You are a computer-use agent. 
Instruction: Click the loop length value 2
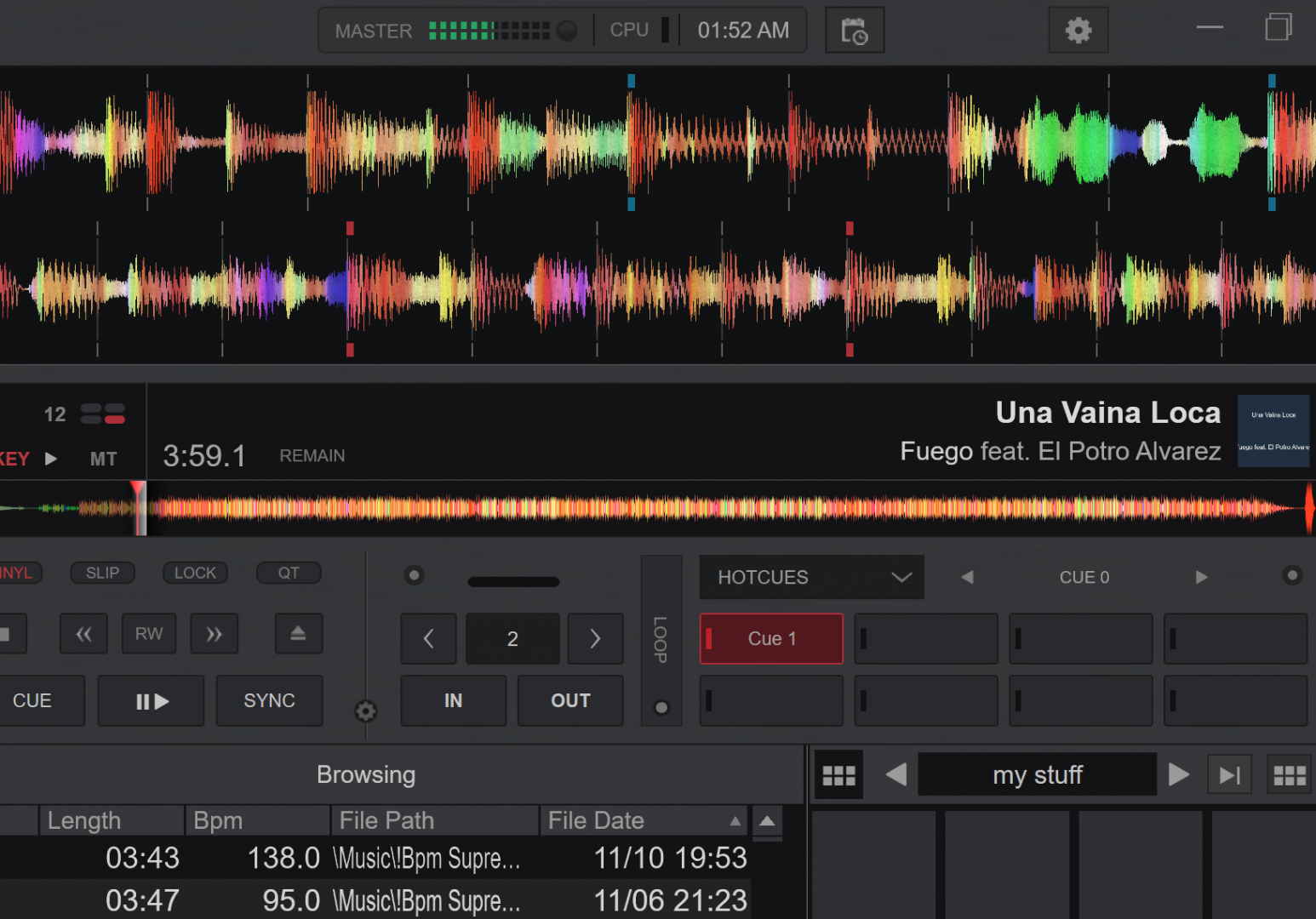(512, 639)
